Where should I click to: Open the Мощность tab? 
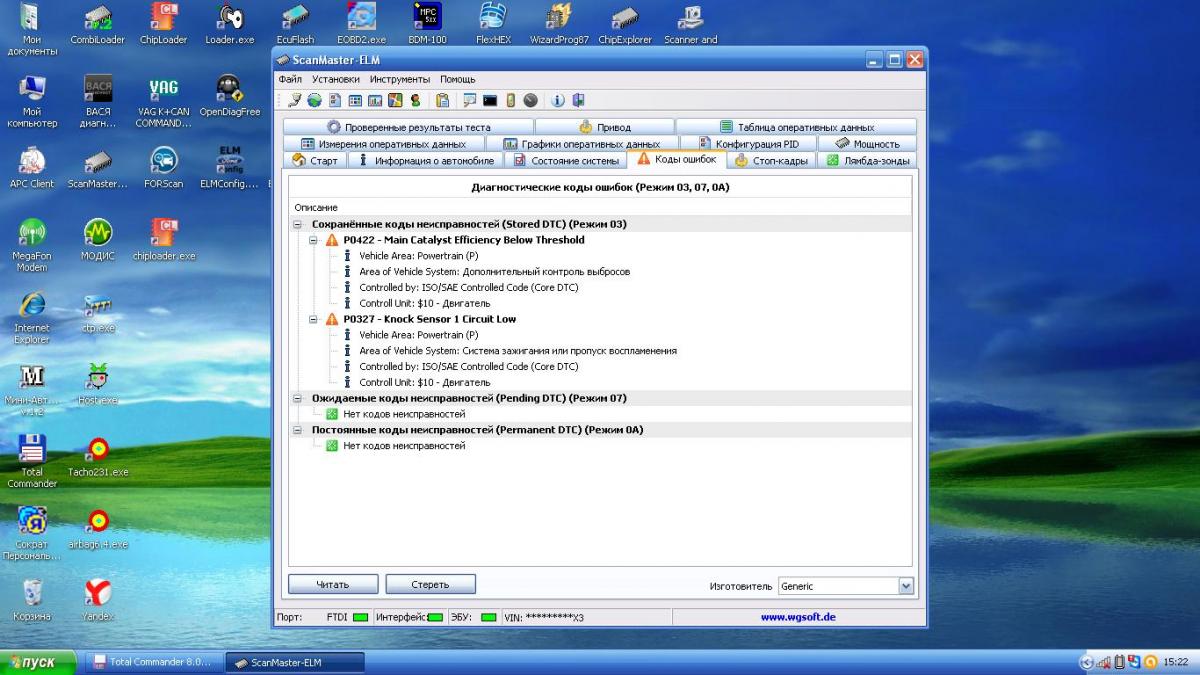[867, 144]
